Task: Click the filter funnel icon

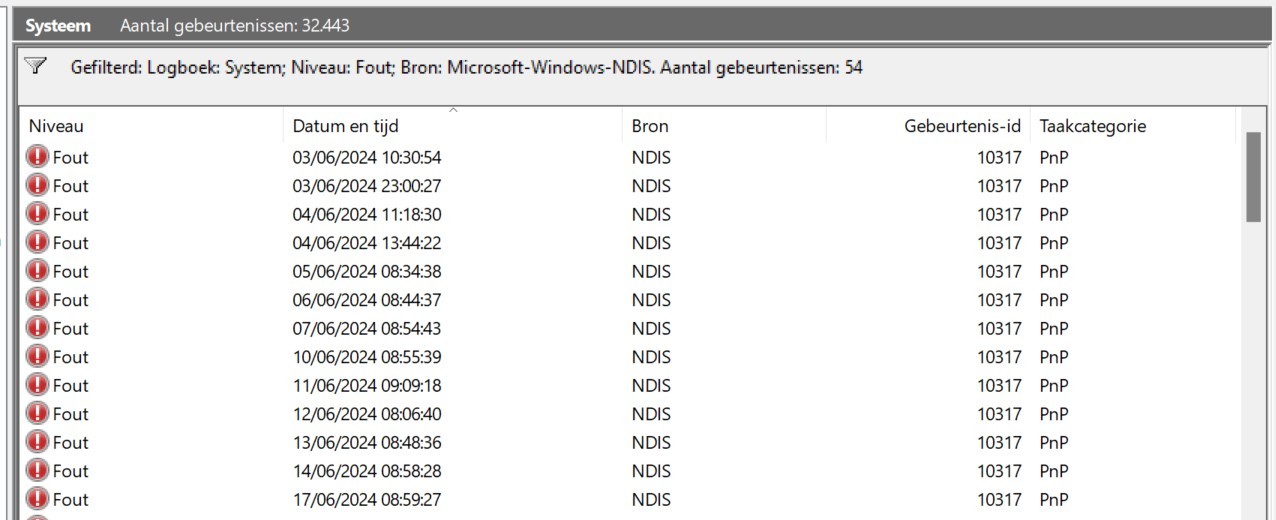Action: click(x=36, y=67)
